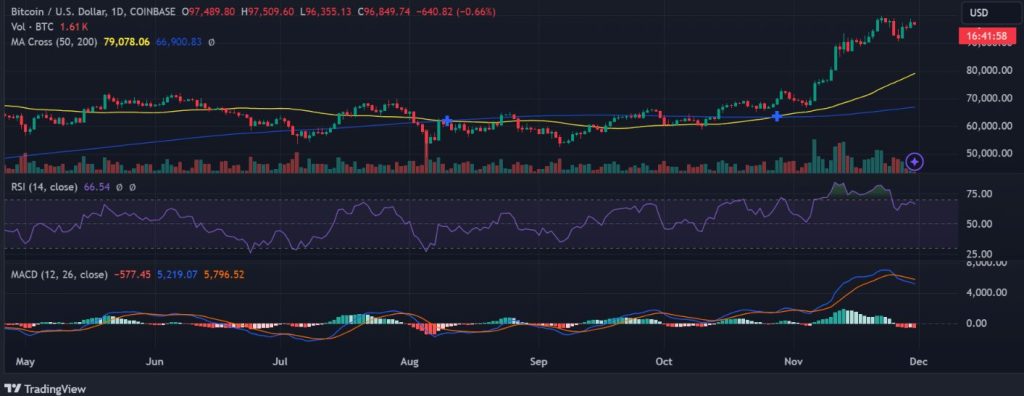Click the close value C96,849.74
The height and width of the screenshot is (396, 1024).
coord(384,12)
